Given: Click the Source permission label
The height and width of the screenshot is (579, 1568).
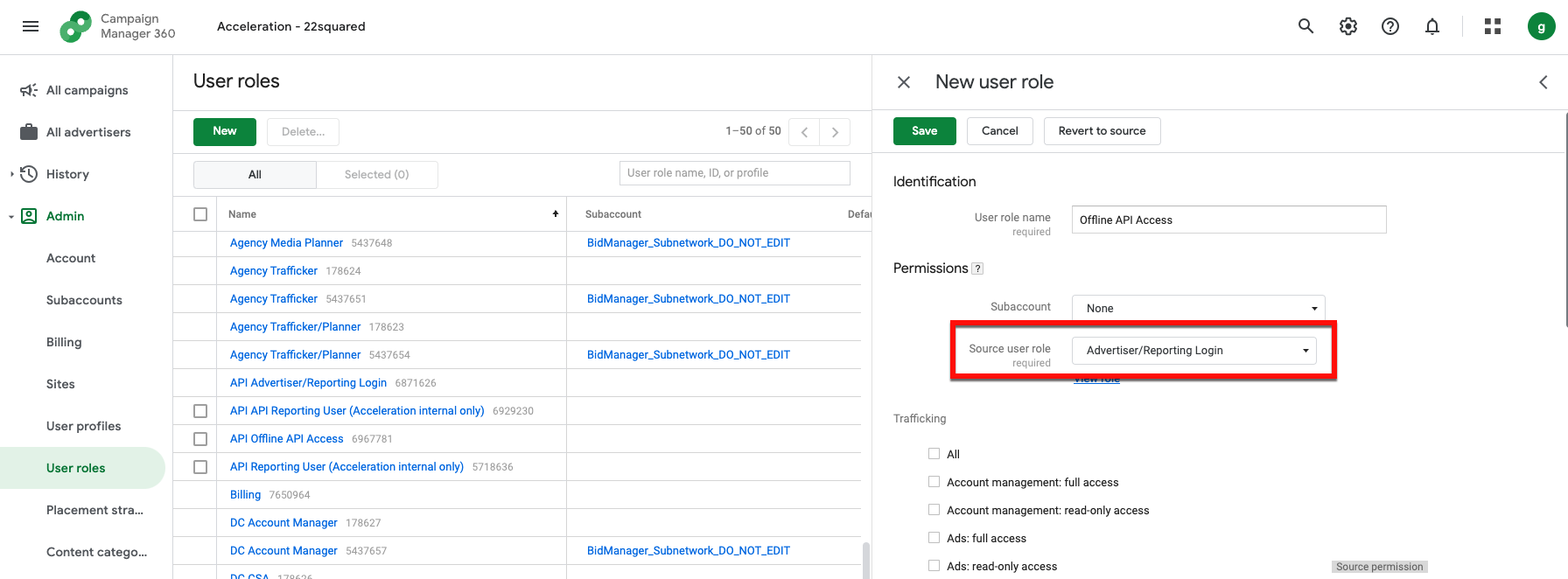Looking at the screenshot, I should [x=1380, y=567].
